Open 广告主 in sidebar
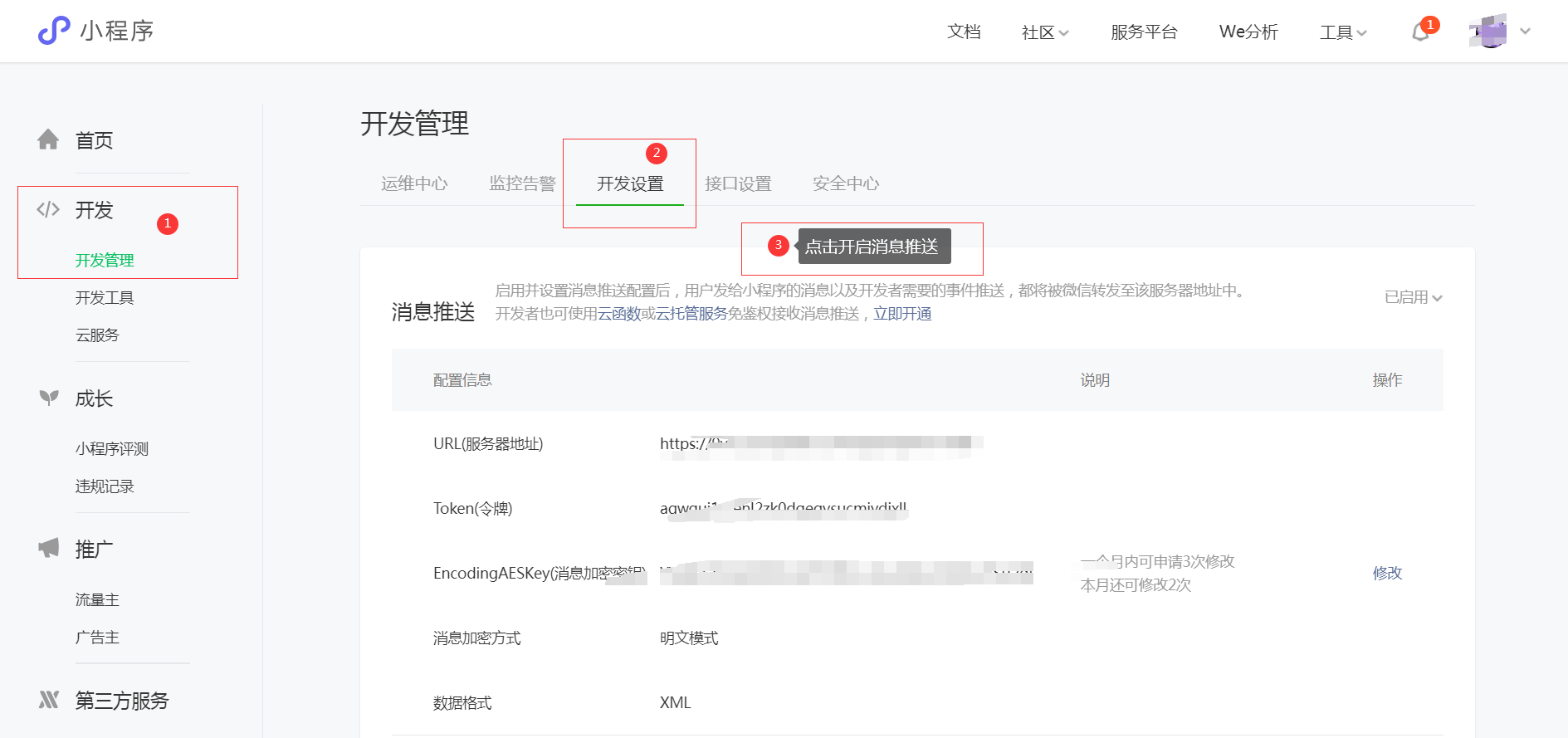The height and width of the screenshot is (738, 1568). pos(97,638)
